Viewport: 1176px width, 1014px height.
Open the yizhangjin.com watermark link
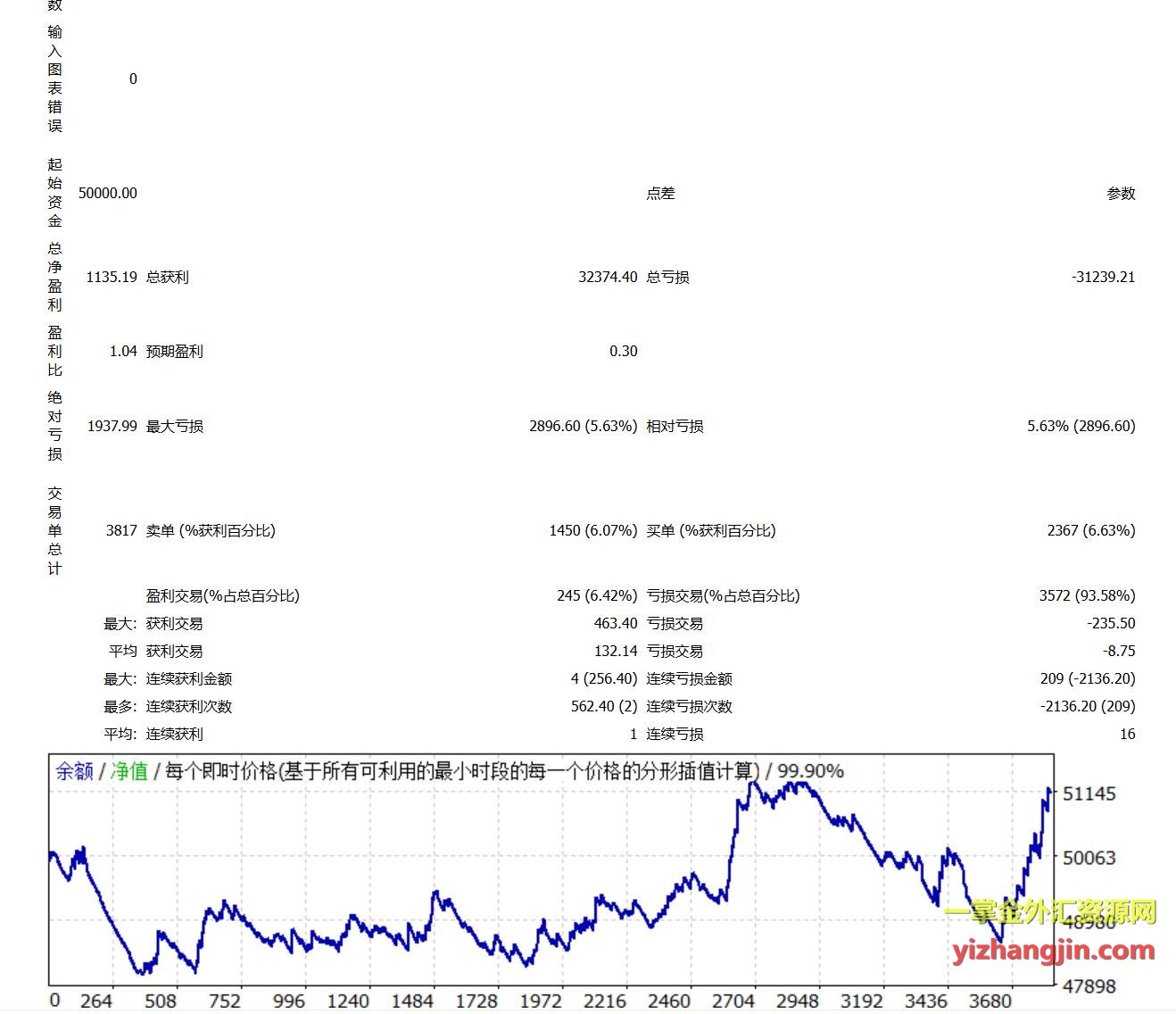1053,952
